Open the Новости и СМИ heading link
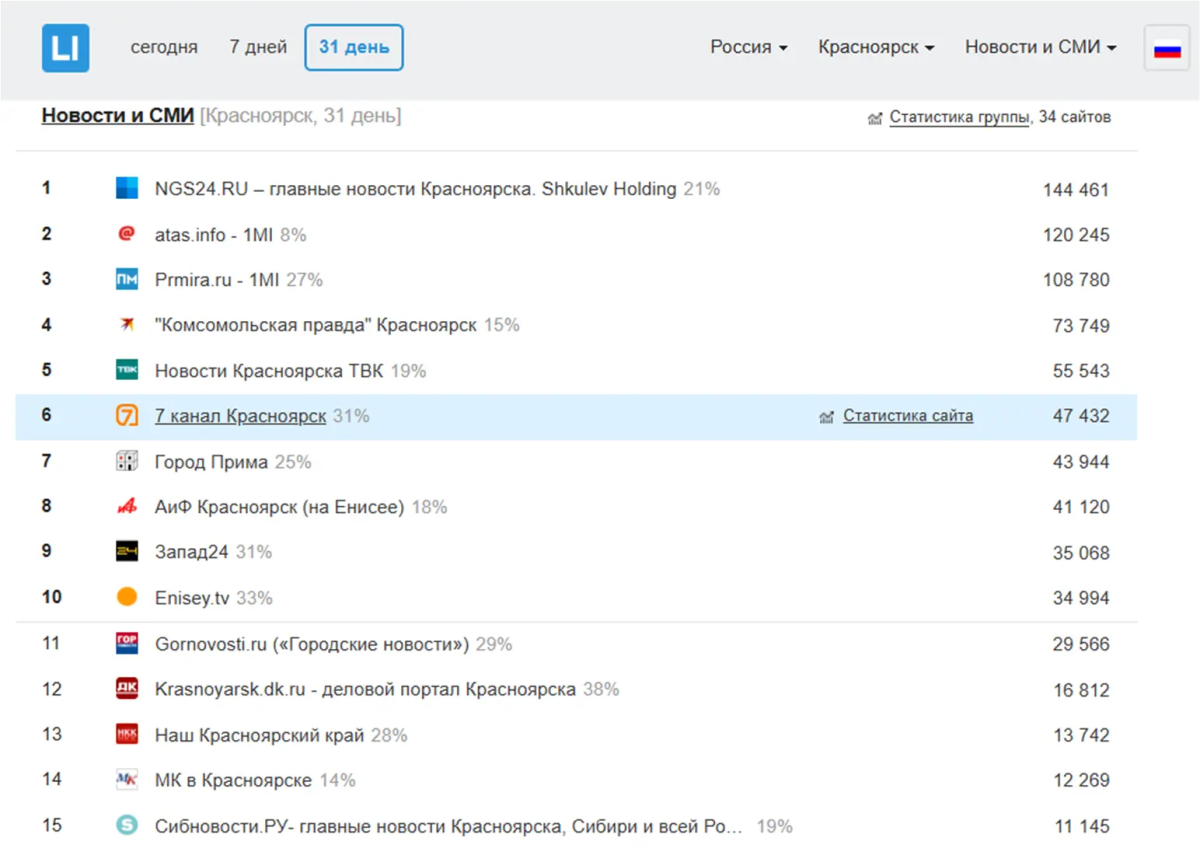Image resolution: width=1200 pixels, height=848 pixels. tap(118, 116)
